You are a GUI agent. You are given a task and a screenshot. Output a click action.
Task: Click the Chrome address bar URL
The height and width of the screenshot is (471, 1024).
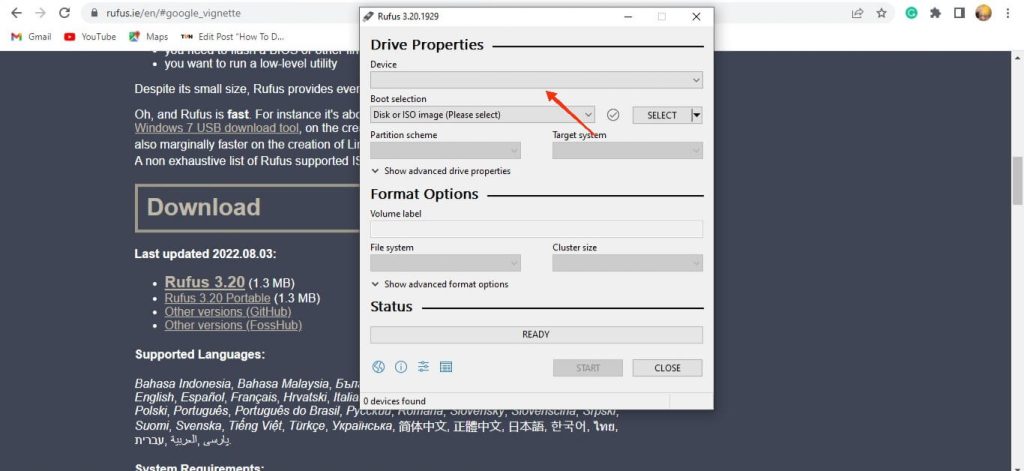click(173, 13)
